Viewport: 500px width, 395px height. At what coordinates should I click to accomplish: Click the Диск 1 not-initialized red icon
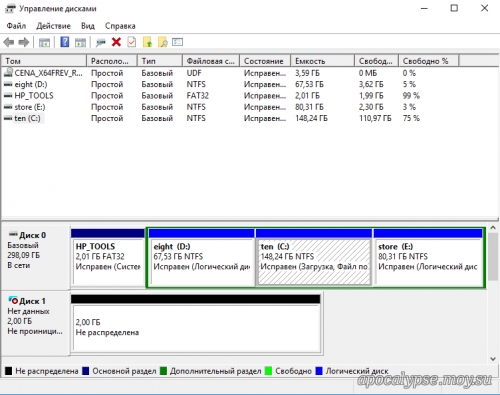[13, 300]
